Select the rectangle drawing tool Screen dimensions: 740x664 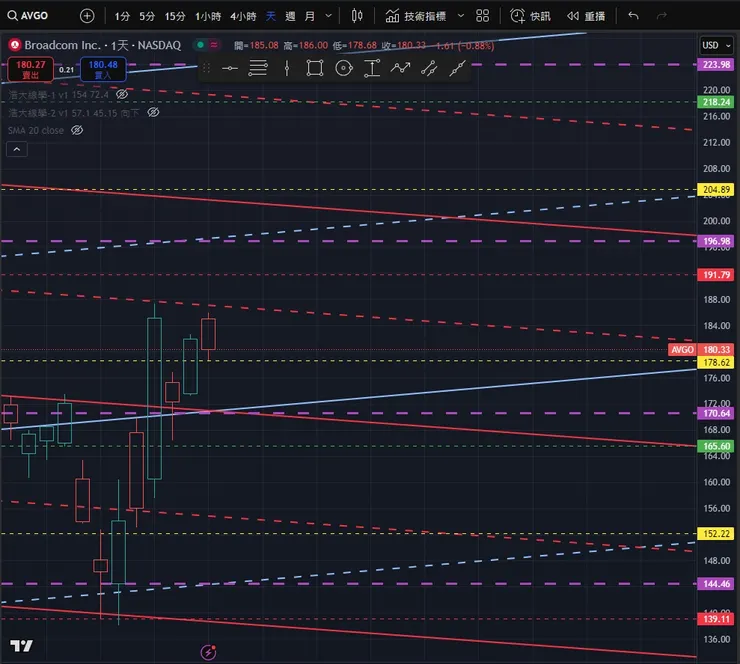coord(315,68)
